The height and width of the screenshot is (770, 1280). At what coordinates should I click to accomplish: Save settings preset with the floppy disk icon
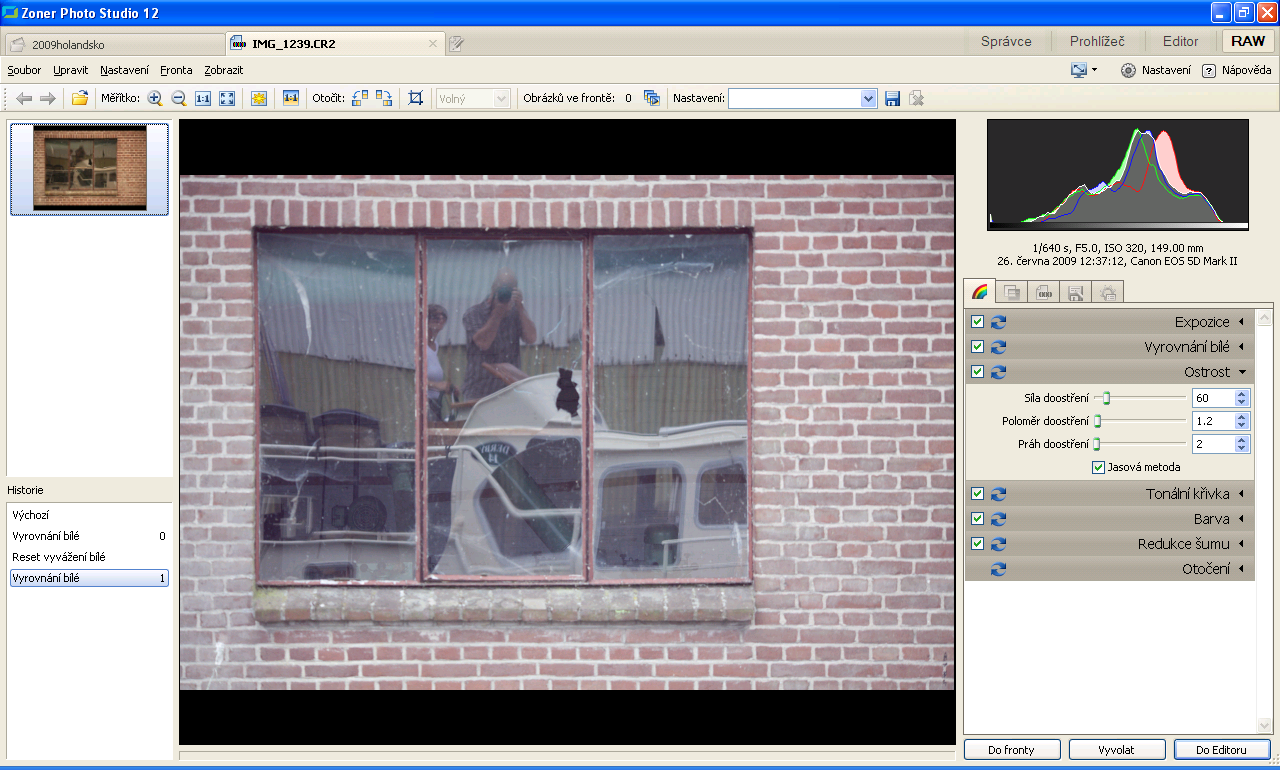point(893,98)
